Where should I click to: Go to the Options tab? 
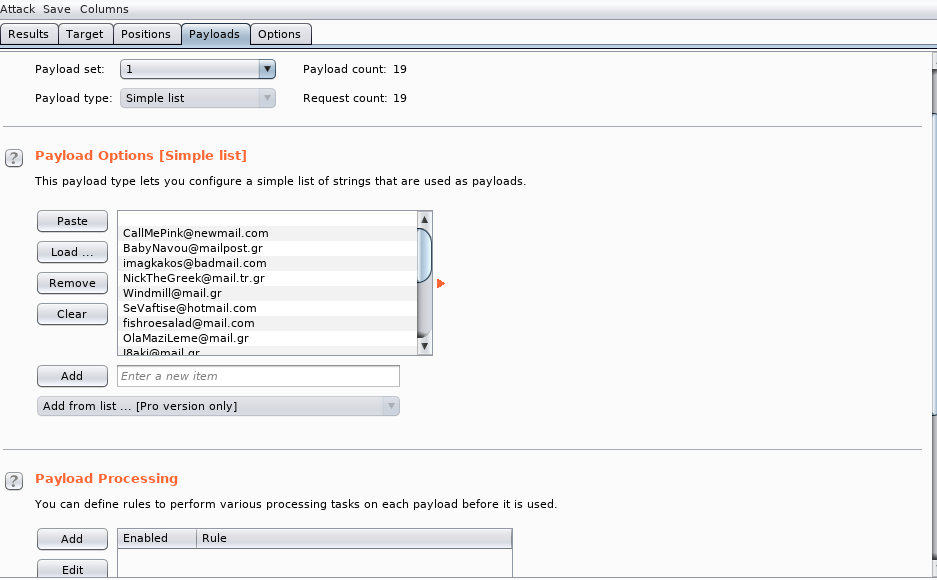[x=279, y=34]
